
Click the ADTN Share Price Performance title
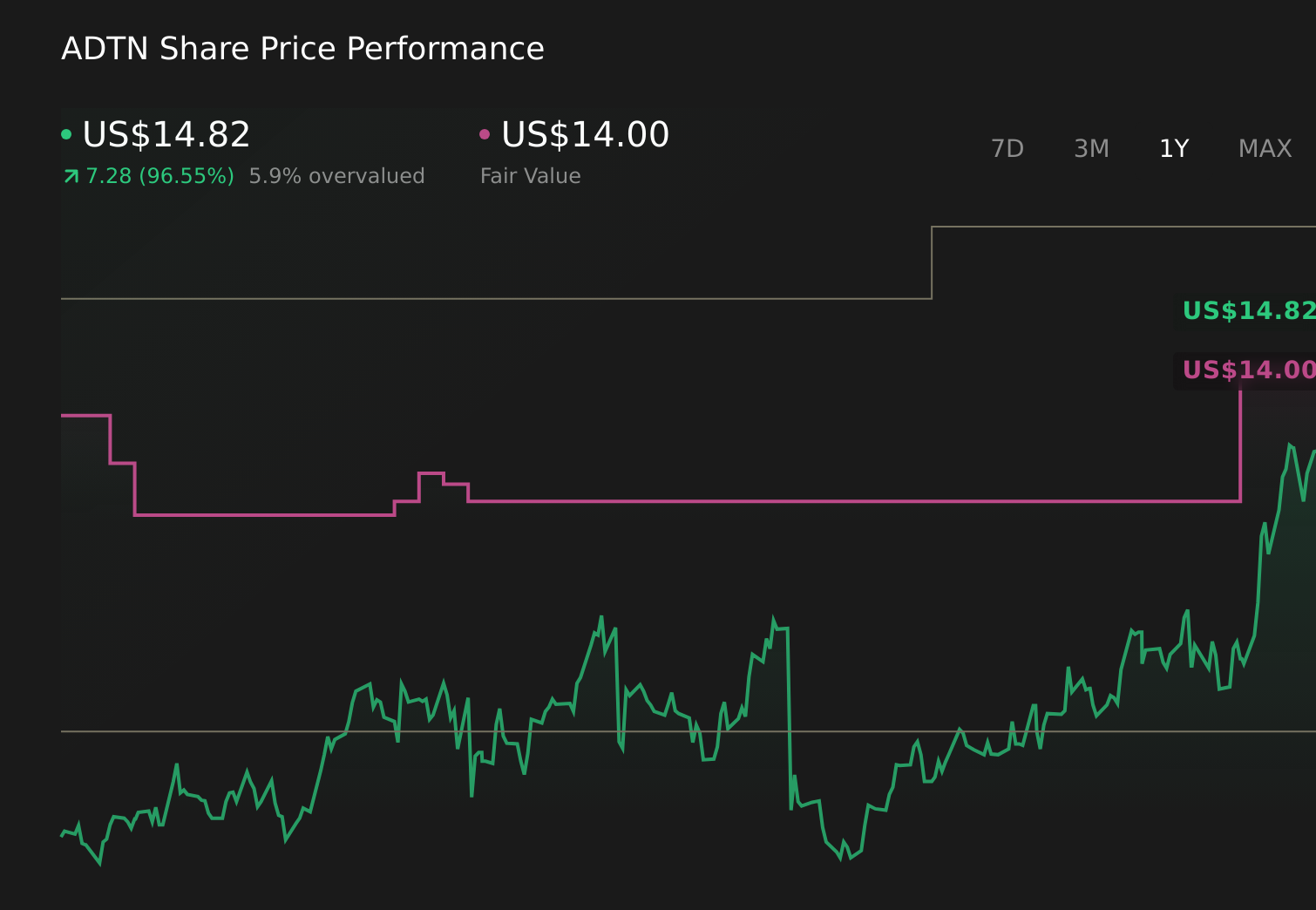(302, 48)
